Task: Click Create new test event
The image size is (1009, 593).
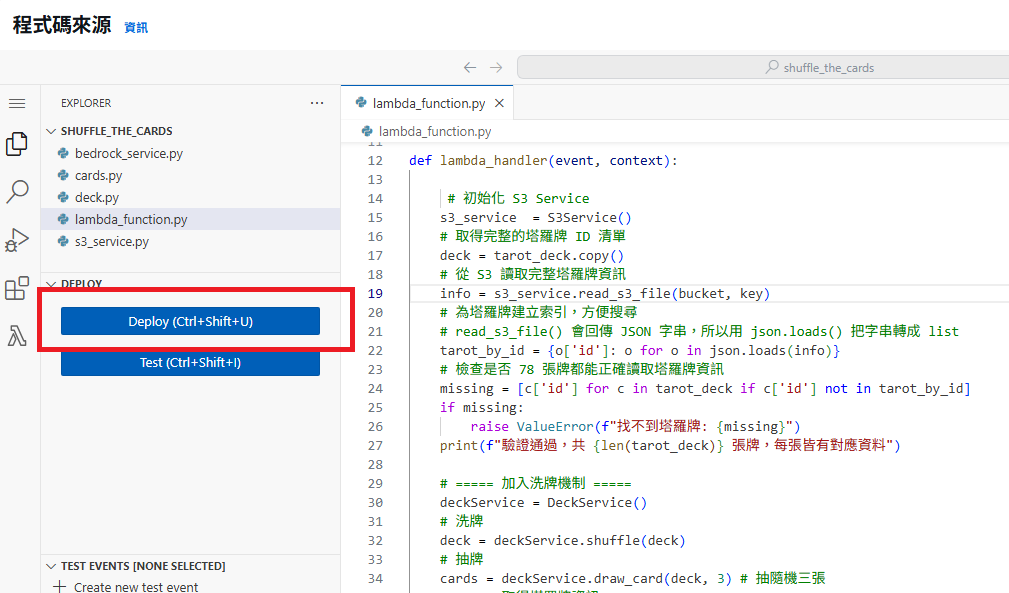Action: click(136, 587)
